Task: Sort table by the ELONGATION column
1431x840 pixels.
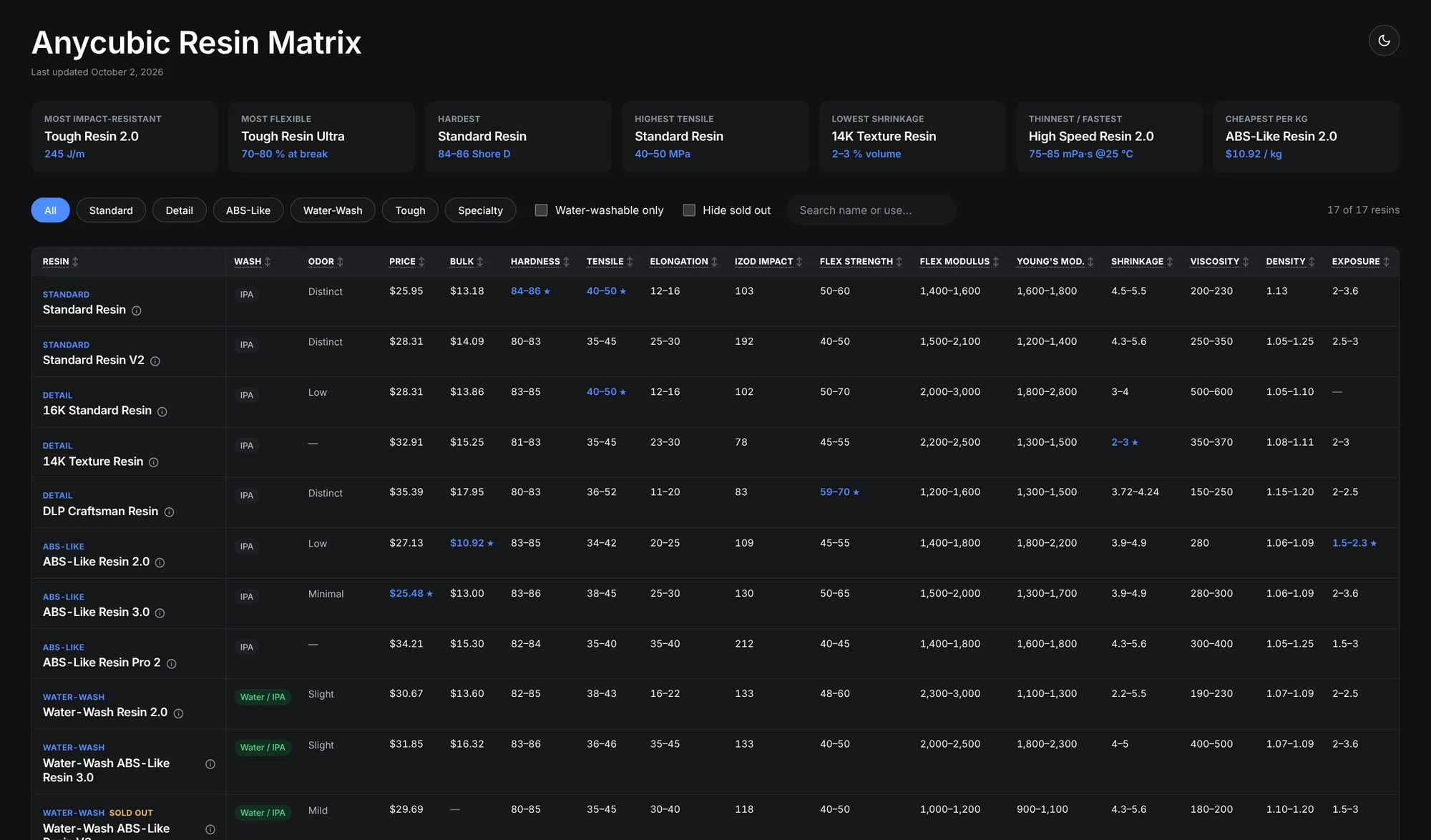Action: click(x=683, y=262)
